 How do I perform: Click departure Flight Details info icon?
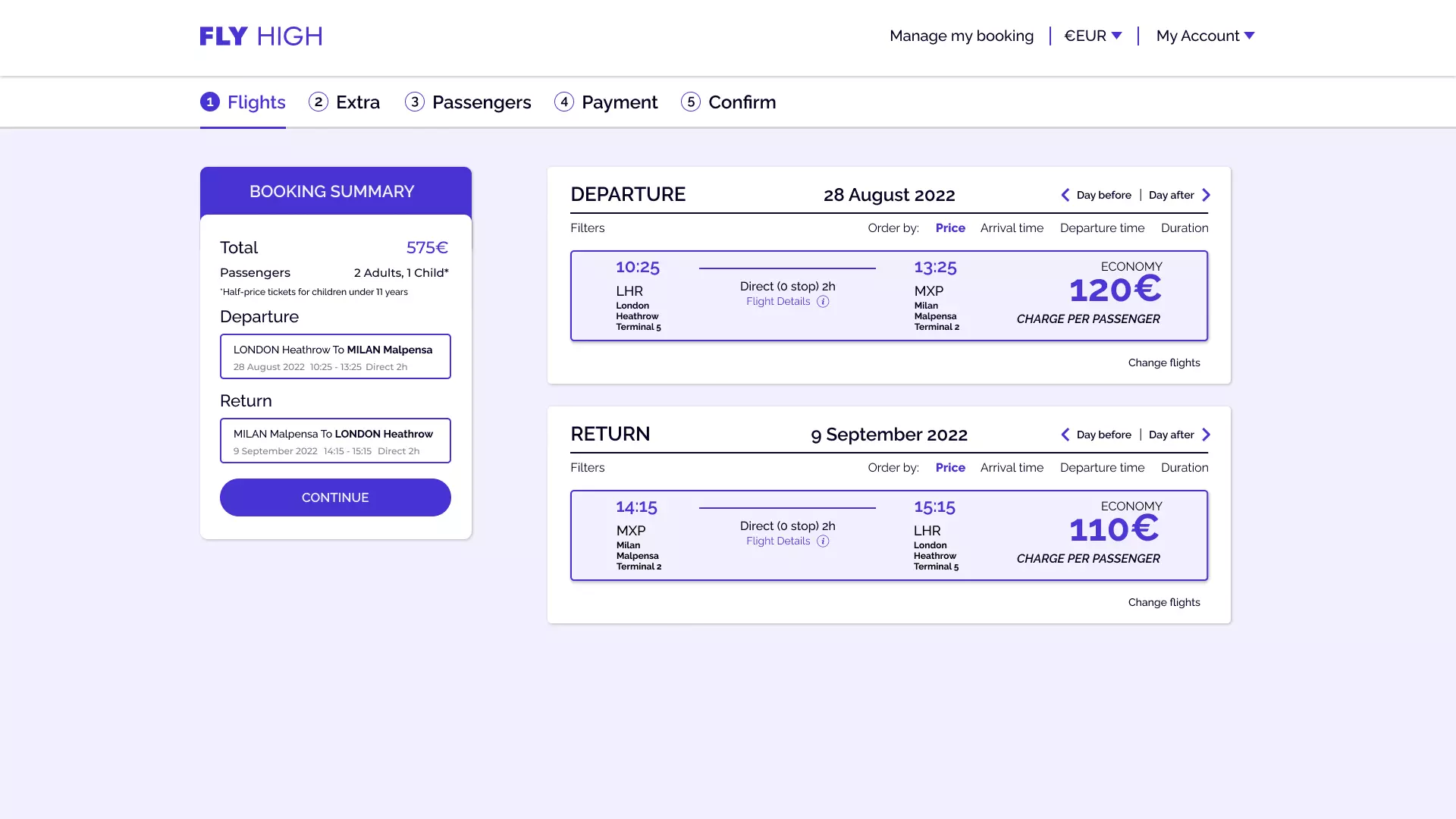click(823, 302)
